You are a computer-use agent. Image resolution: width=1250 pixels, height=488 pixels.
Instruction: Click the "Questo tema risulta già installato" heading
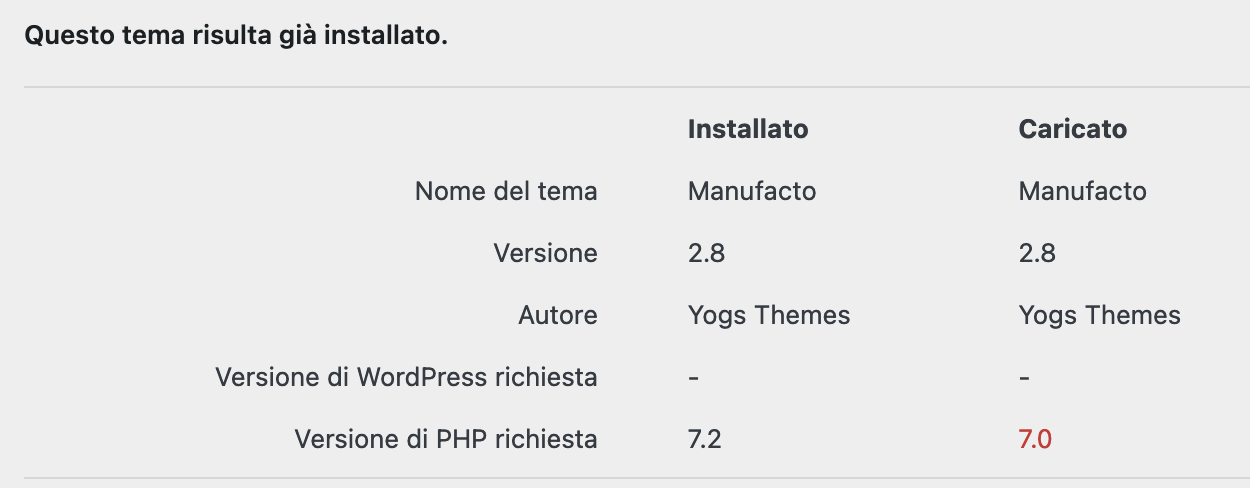pyautogui.click(x=236, y=37)
